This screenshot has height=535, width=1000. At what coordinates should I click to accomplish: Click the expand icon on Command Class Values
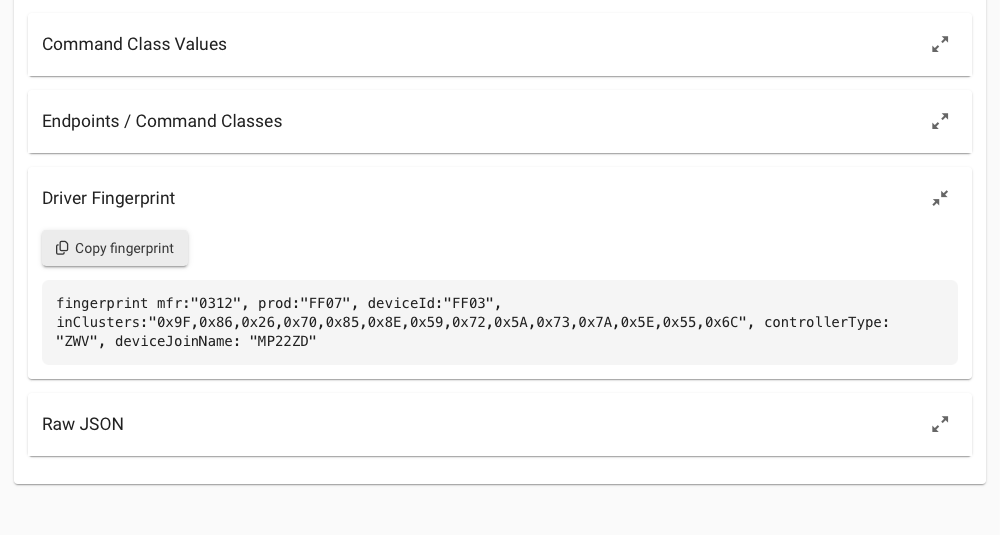[940, 44]
